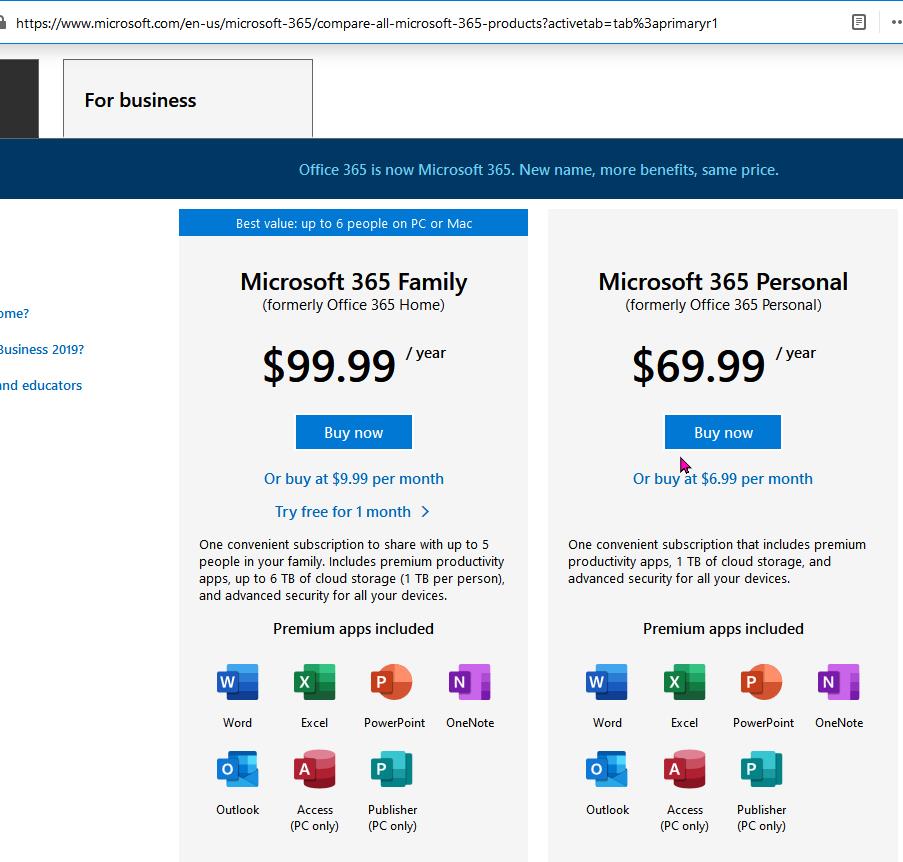Click the PowerPoint icon under Microsoft 365 Family
Image resolution: width=903 pixels, height=862 pixels.
392,682
